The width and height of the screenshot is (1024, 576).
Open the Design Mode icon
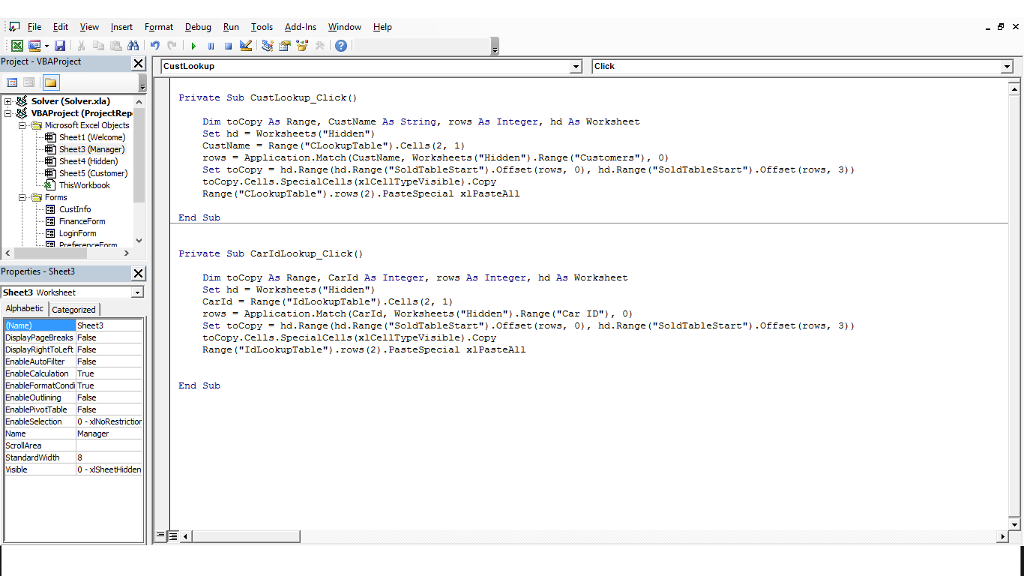point(246,45)
